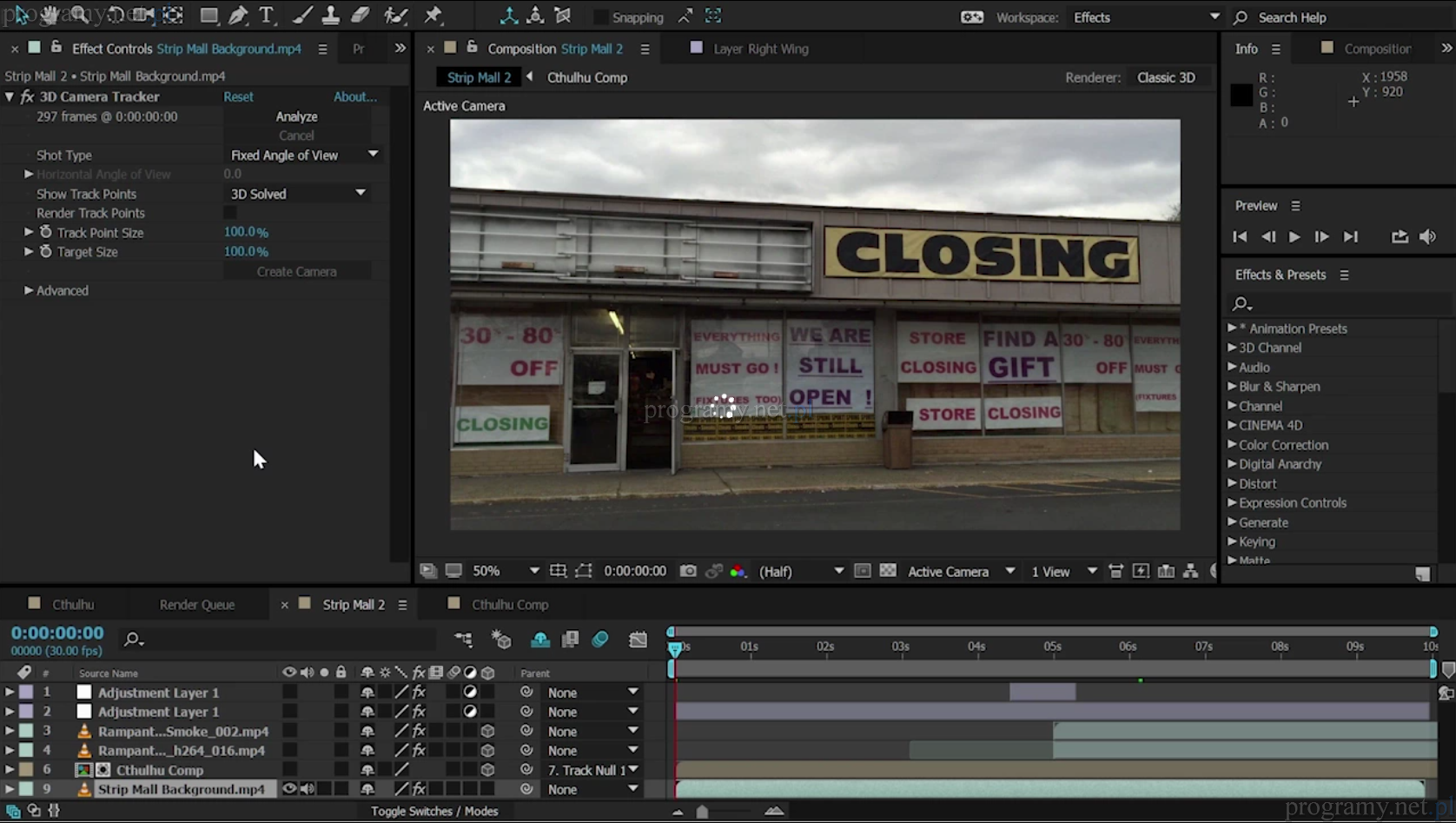Toggle the Snapping checkbox
Viewport: 1456px width, 823px height.
click(x=600, y=17)
